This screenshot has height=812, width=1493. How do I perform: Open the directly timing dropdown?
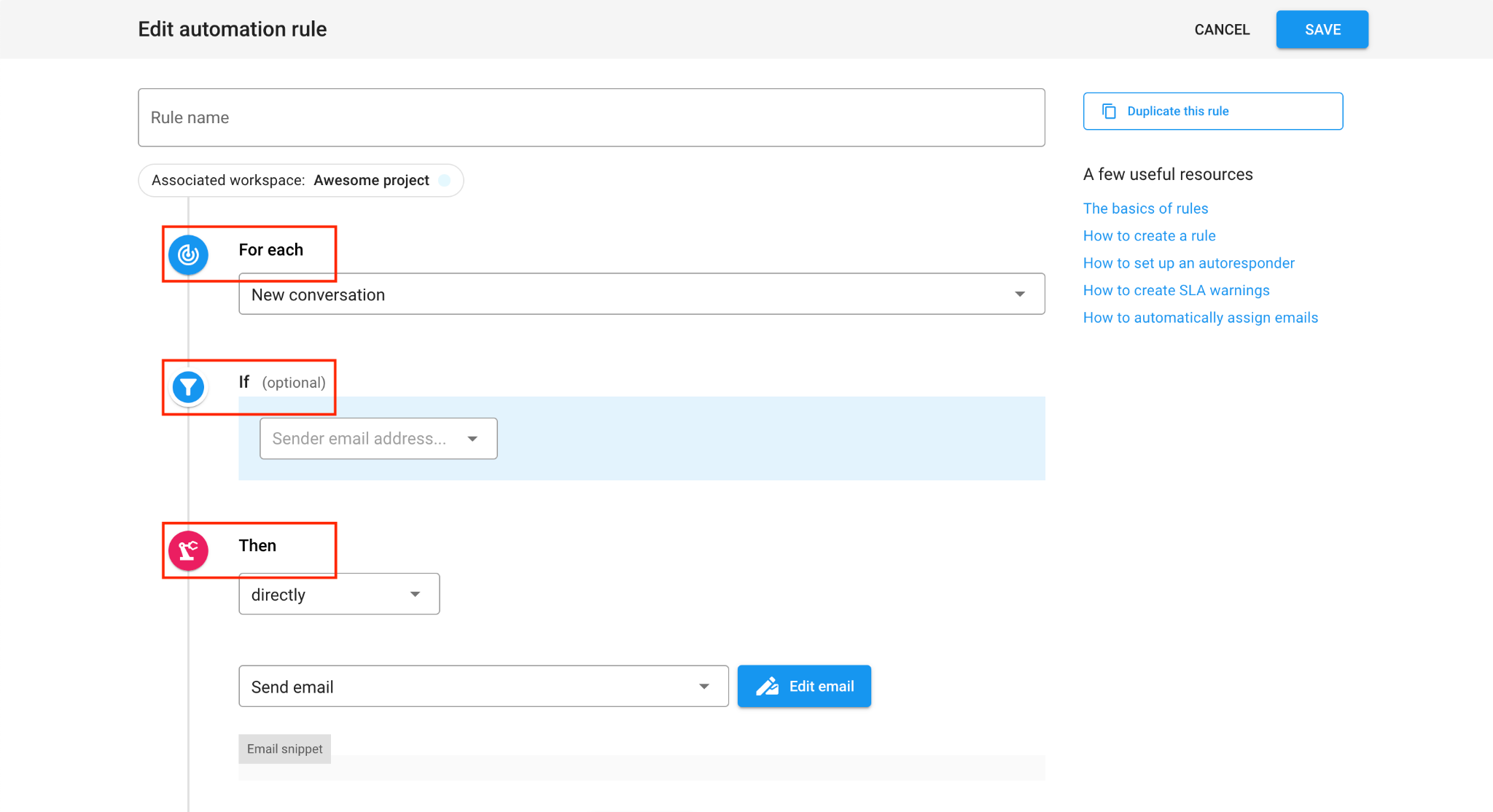[338, 595]
